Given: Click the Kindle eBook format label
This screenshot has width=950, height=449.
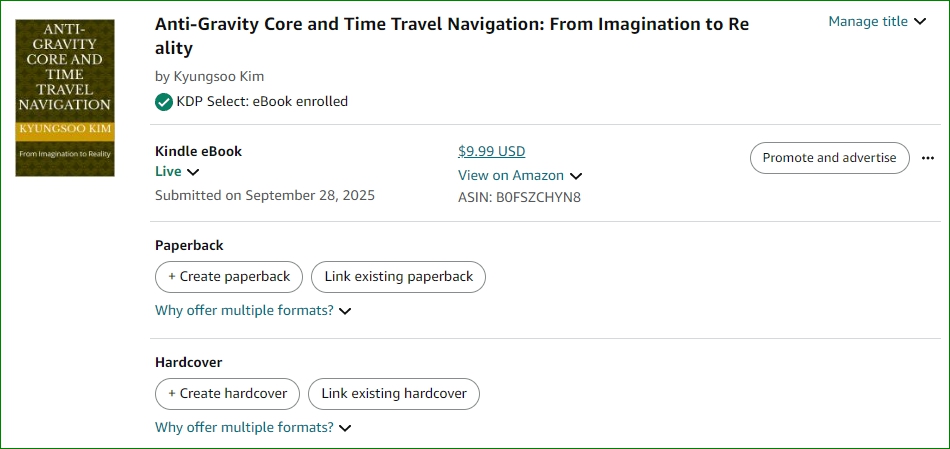Looking at the screenshot, I should tap(198, 151).
